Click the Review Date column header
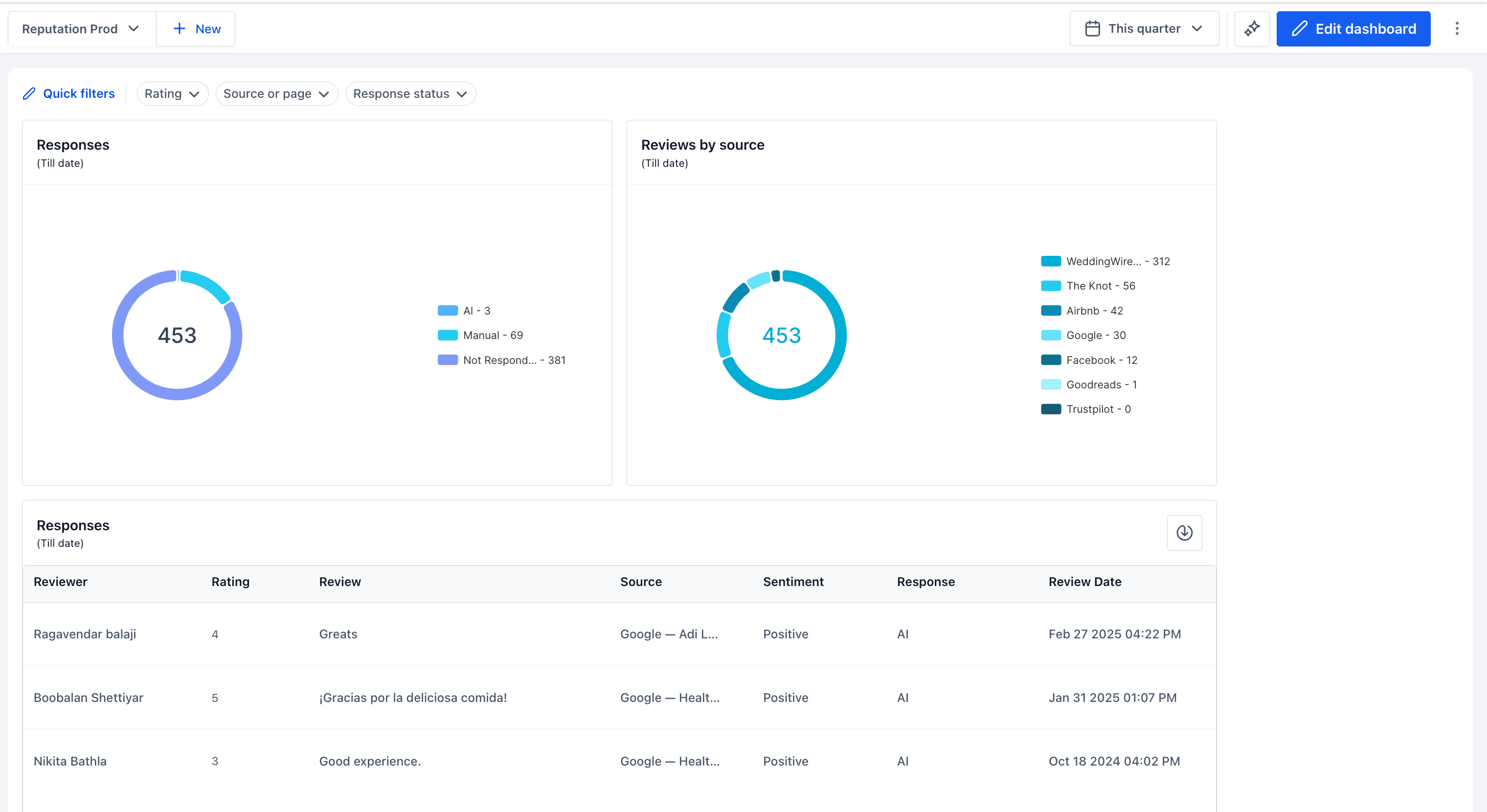This screenshot has height=812, width=1487. (1084, 582)
